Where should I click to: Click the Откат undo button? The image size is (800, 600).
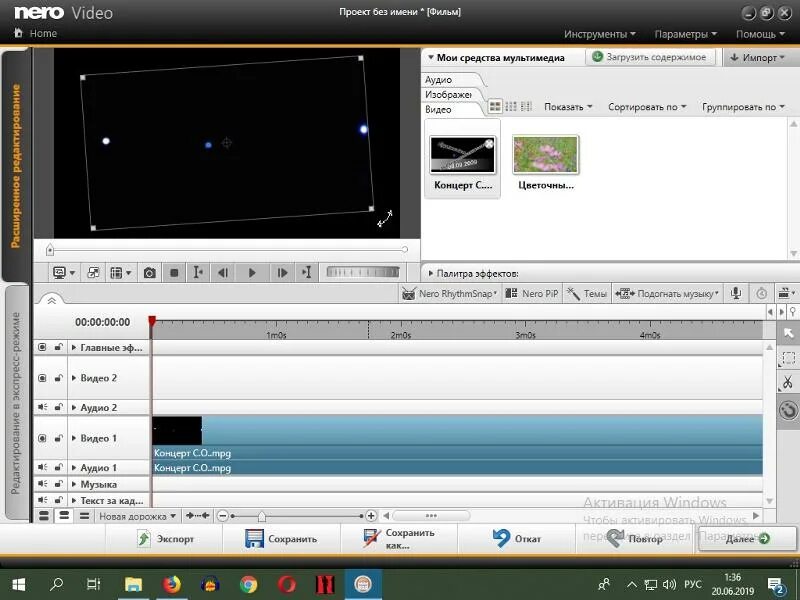click(516, 539)
